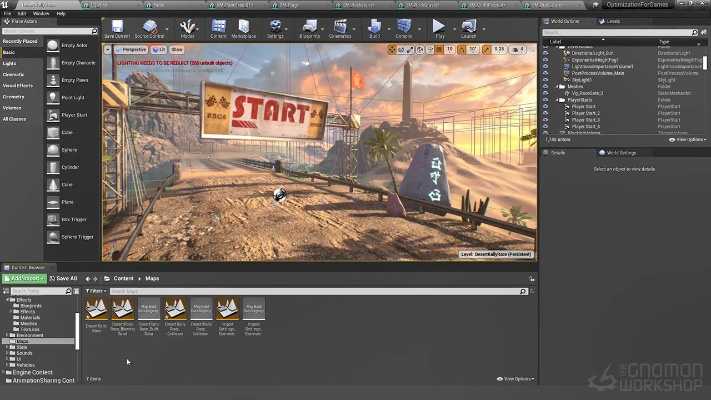Click the Add/Import button
The width and height of the screenshot is (711, 400).
pyautogui.click(x=23, y=278)
